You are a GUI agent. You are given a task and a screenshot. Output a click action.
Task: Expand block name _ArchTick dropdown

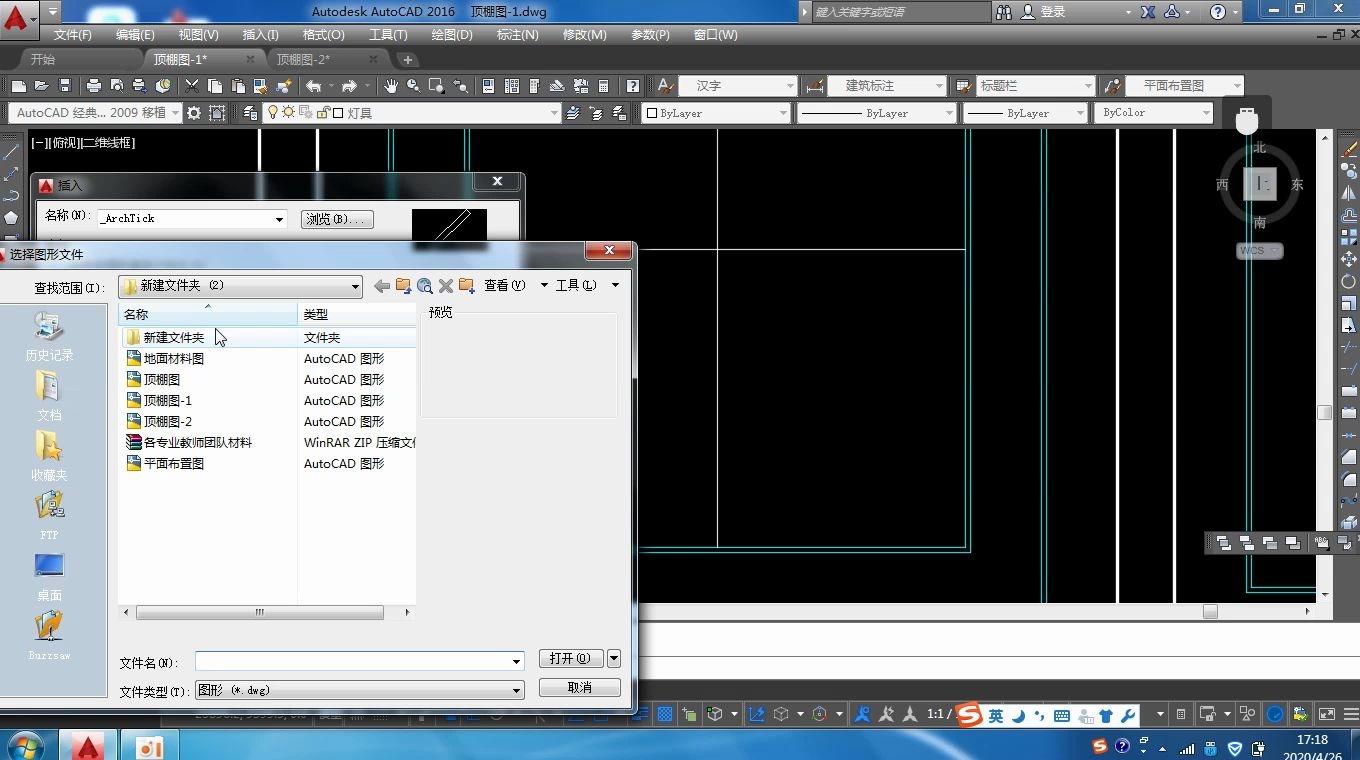coord(279,218)
